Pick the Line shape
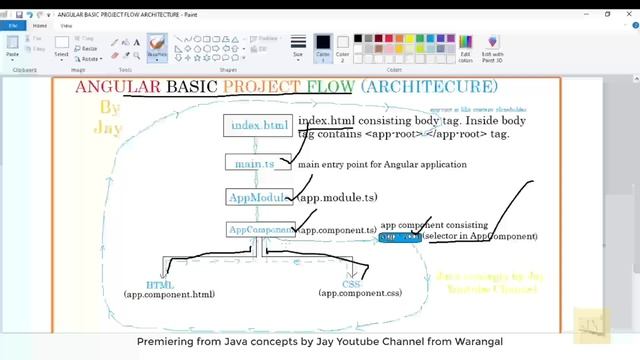This screenshot has width=640, height=360. [x=178, y=39]
